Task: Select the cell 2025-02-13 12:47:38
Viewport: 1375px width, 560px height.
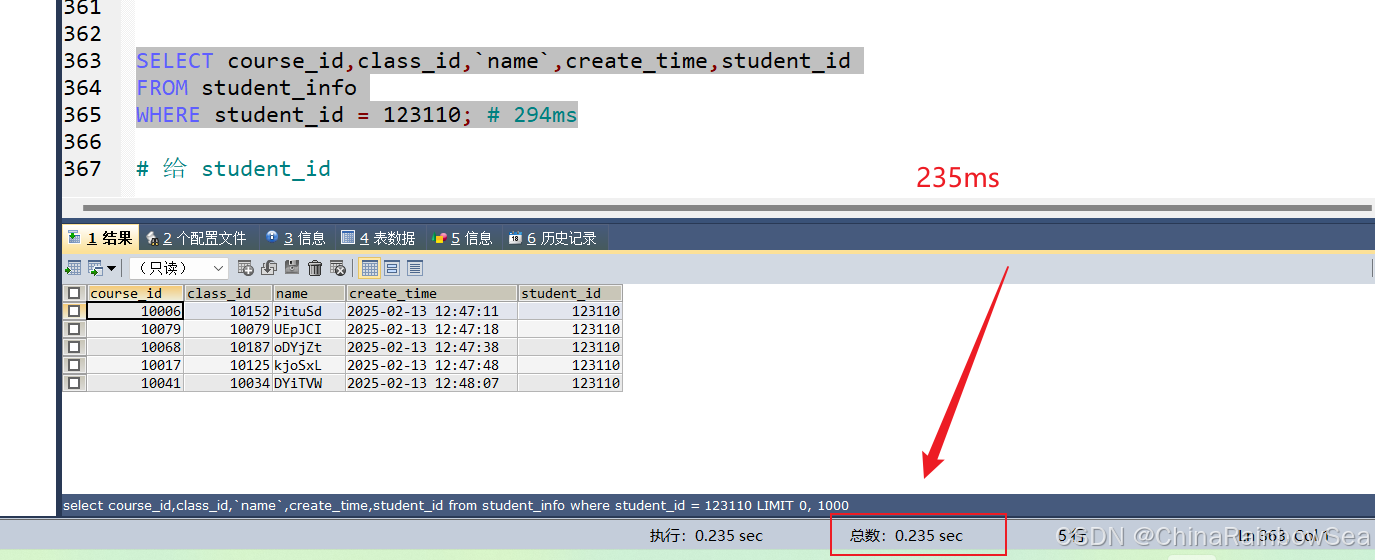Action: coord(432,347)
